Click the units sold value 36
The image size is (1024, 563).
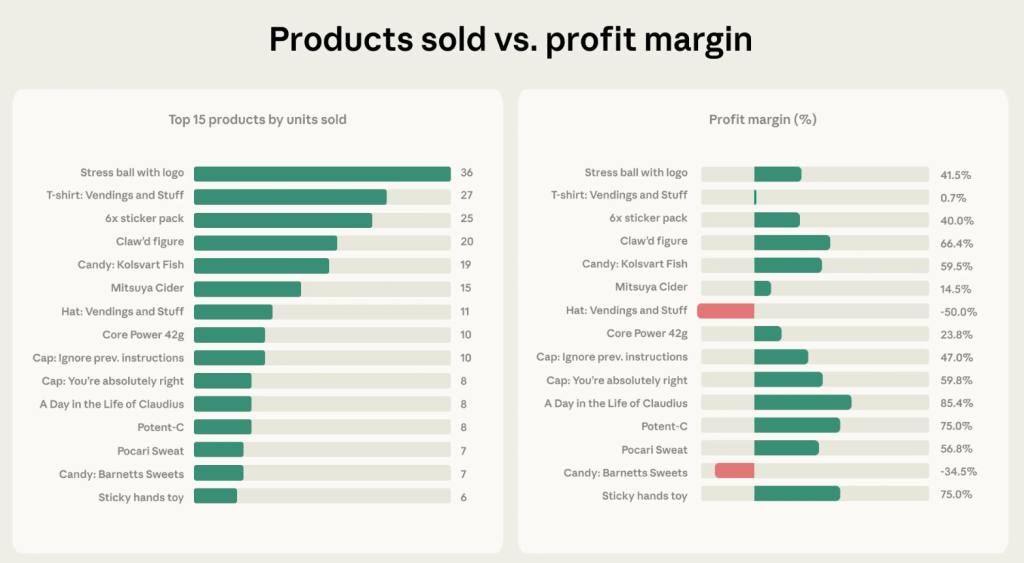click(x=466, y=174)
